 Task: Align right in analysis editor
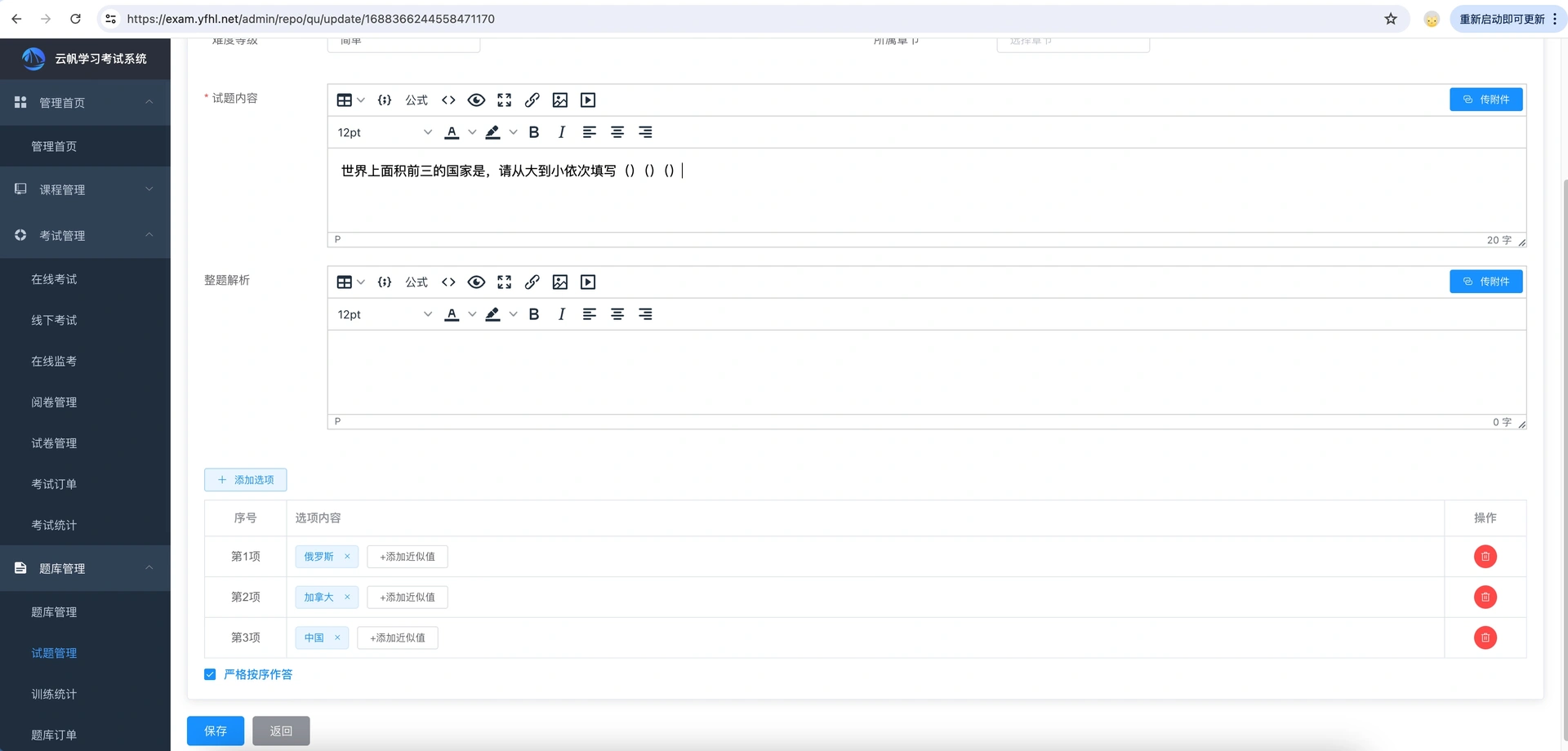click(x=644, y=313)
